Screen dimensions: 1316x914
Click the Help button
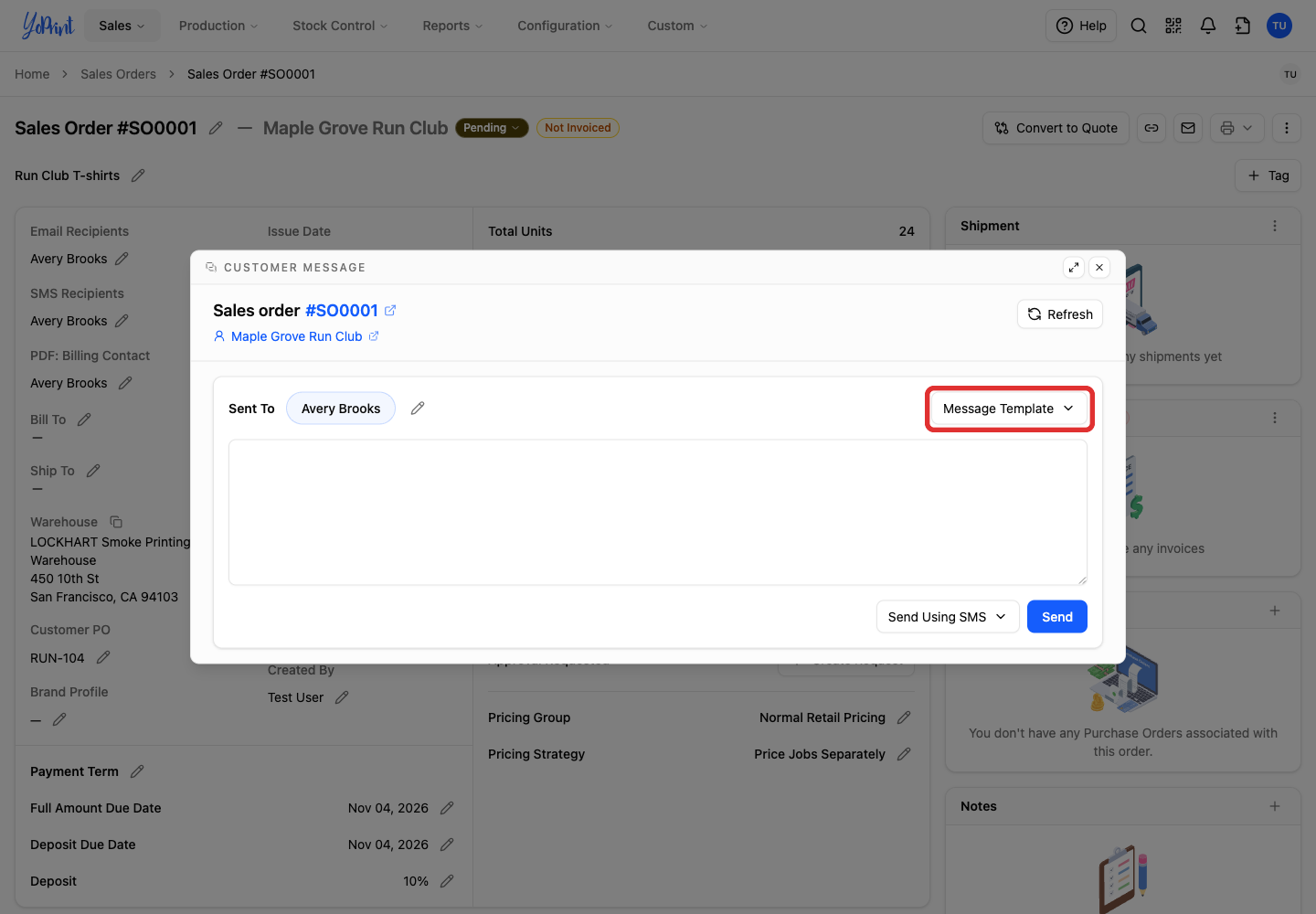(x=1081, y=26)
